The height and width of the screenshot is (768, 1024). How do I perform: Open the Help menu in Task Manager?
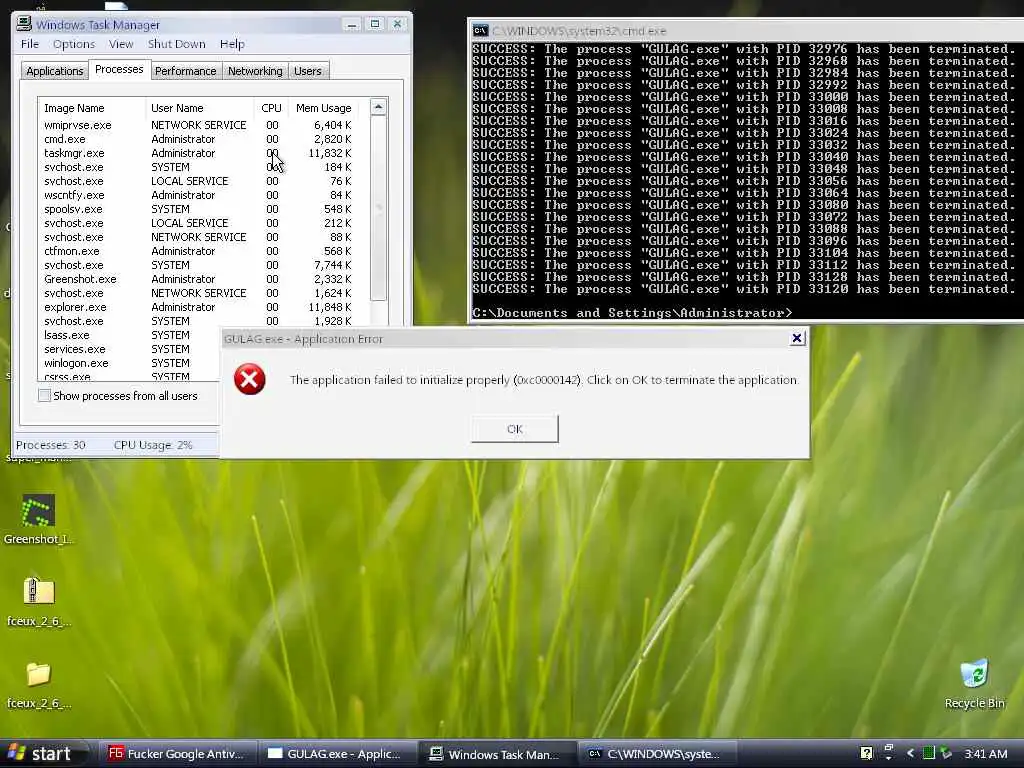tap(232, 44)
